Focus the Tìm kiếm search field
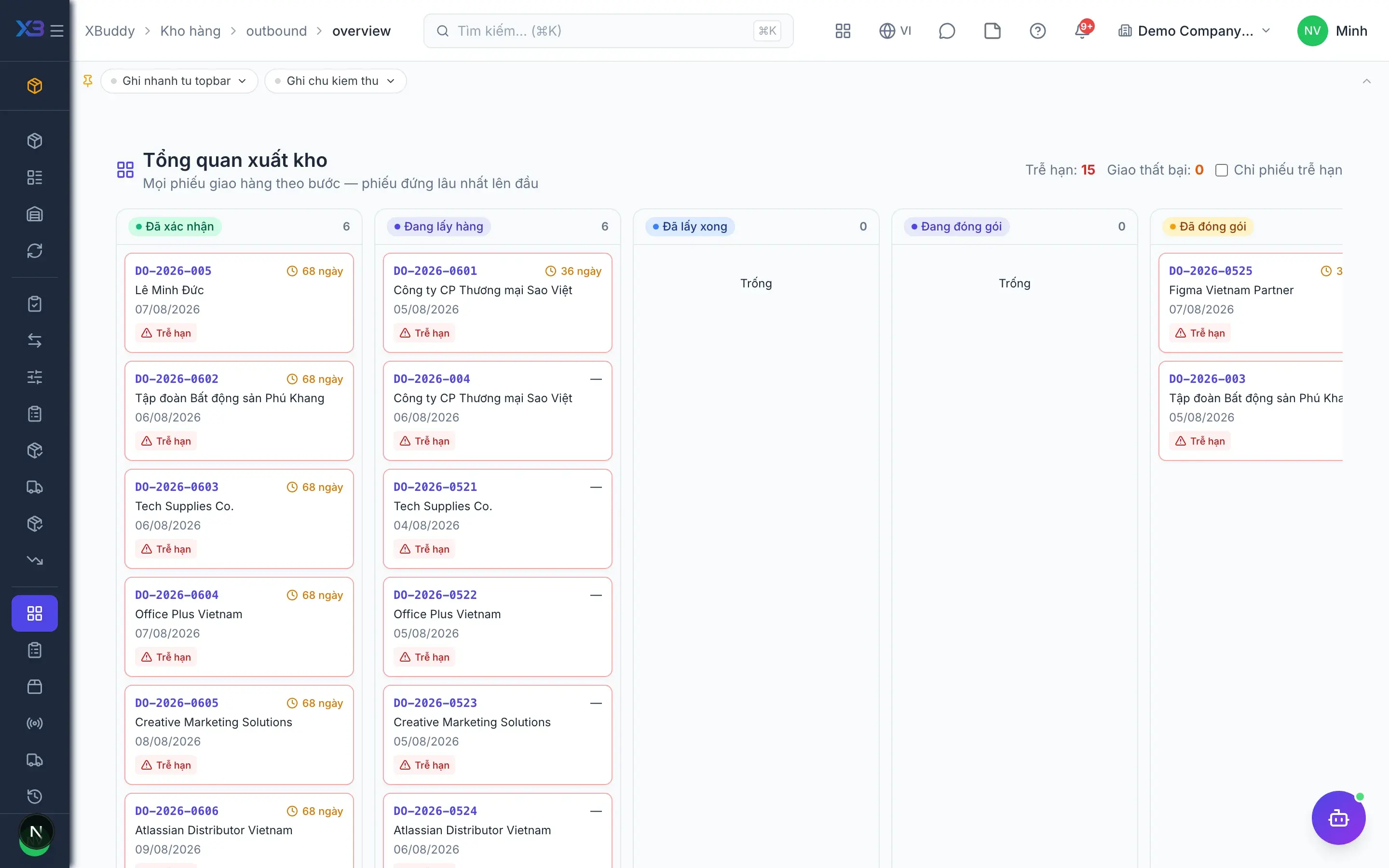Image resolution: width=1389 pixels, height=868 pixels. [x=608, y=31]
